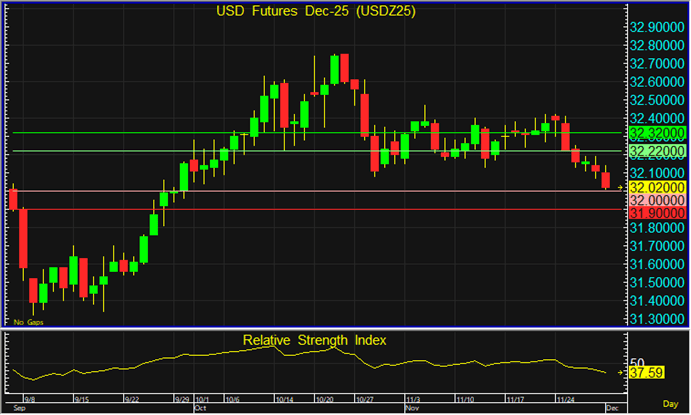Select the light green 32.22000 price label
This screenshot has width=691, height=415.
[657, 151]
